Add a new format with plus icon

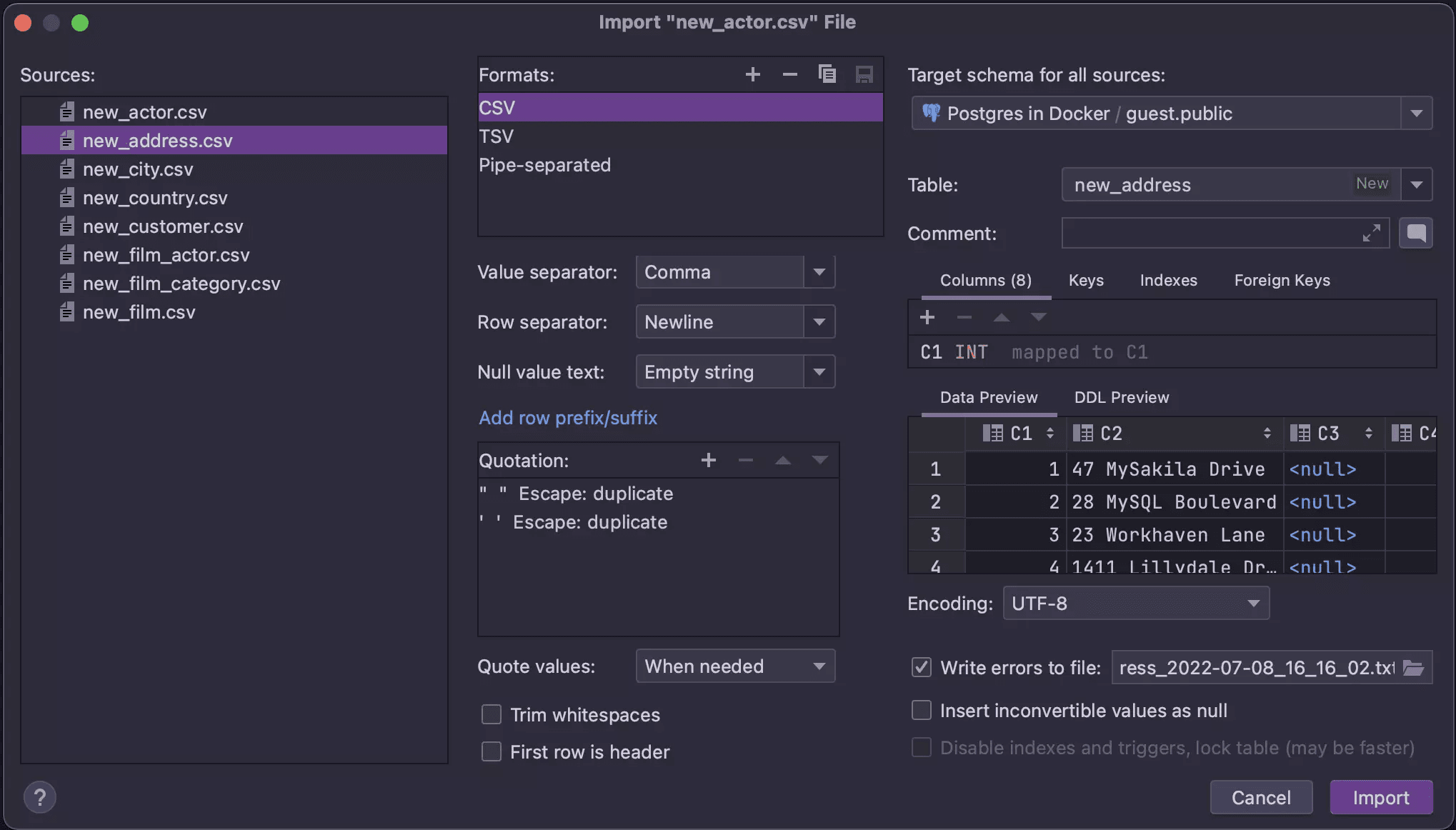[x=752, y=74]
